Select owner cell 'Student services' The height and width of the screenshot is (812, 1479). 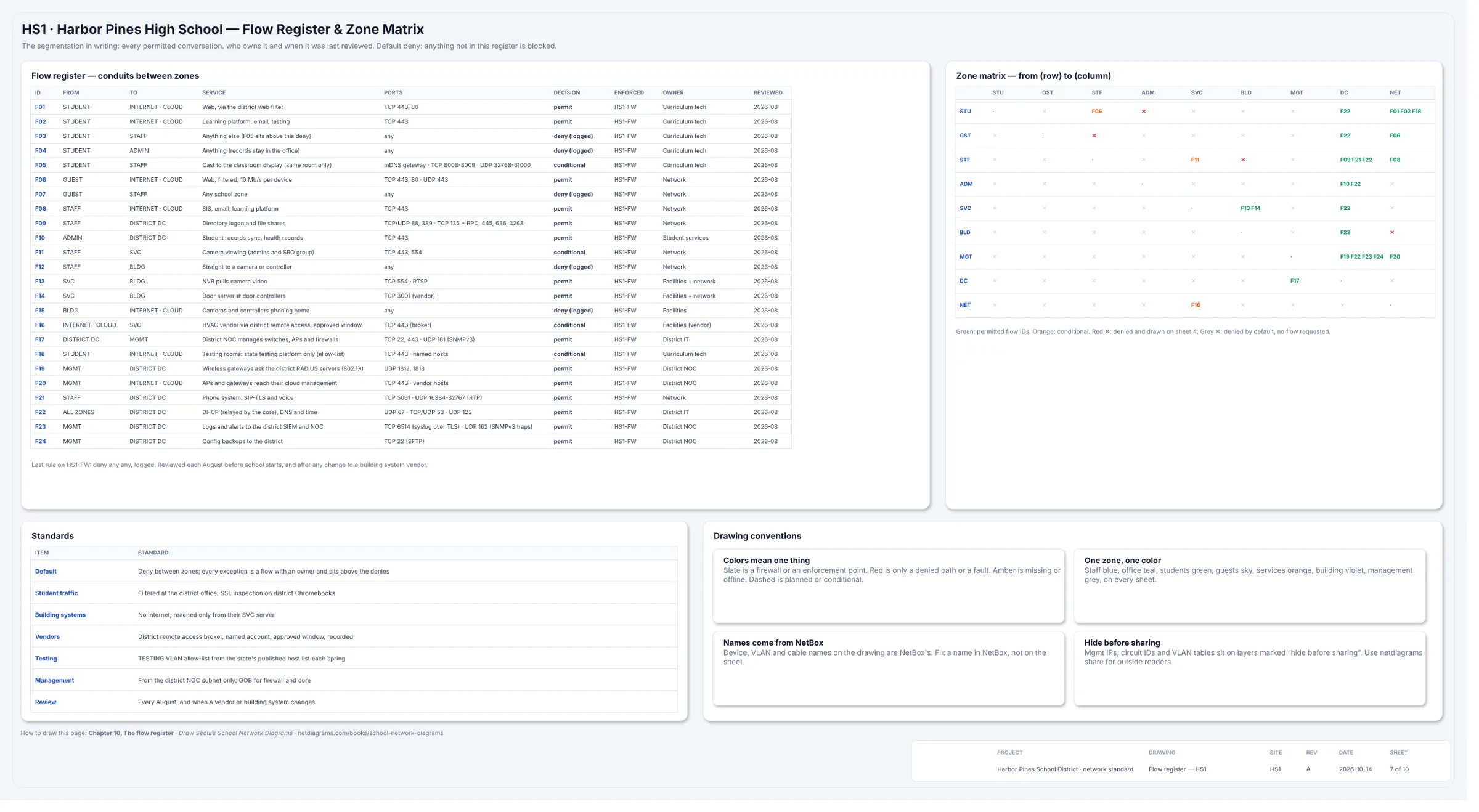click(685, 238)
